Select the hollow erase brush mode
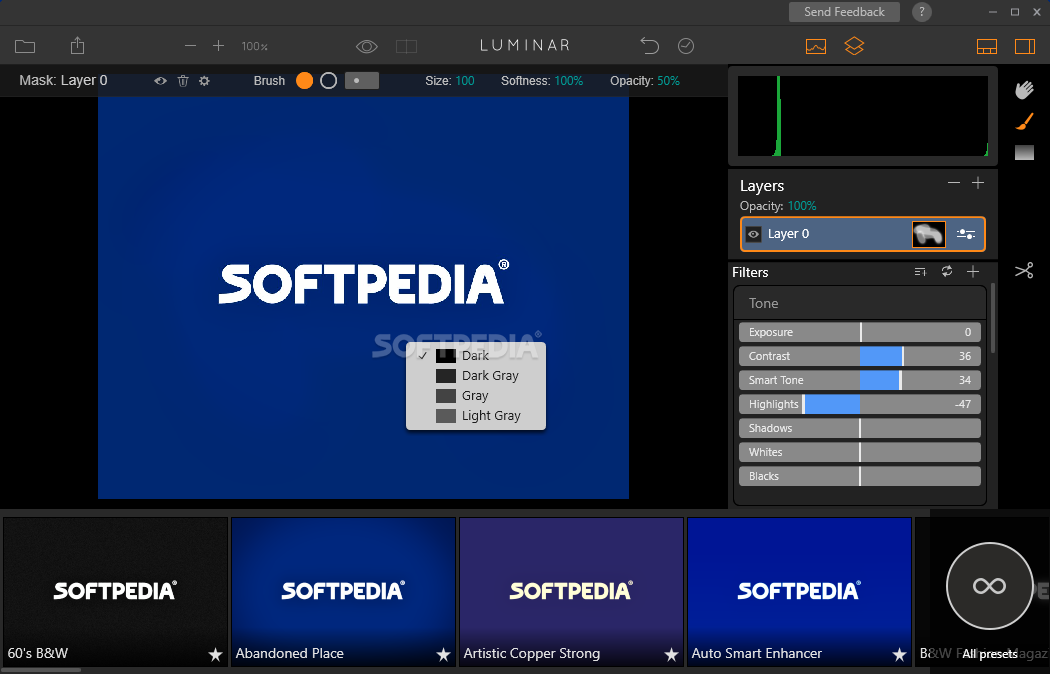The height and width of the screenshot is (674, 1050). 329,81
